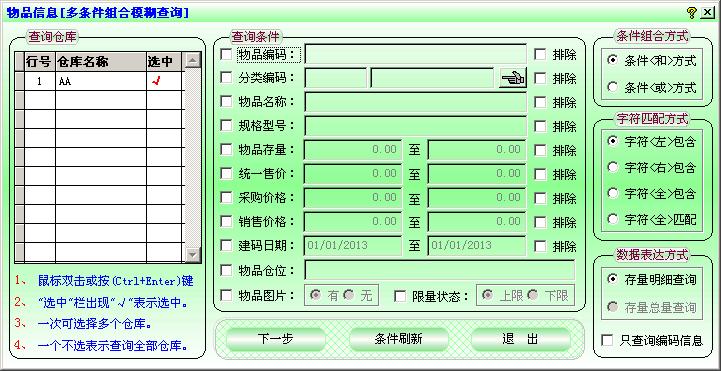
Task: Select 存量总量查询 radio button
Action: 612,307
